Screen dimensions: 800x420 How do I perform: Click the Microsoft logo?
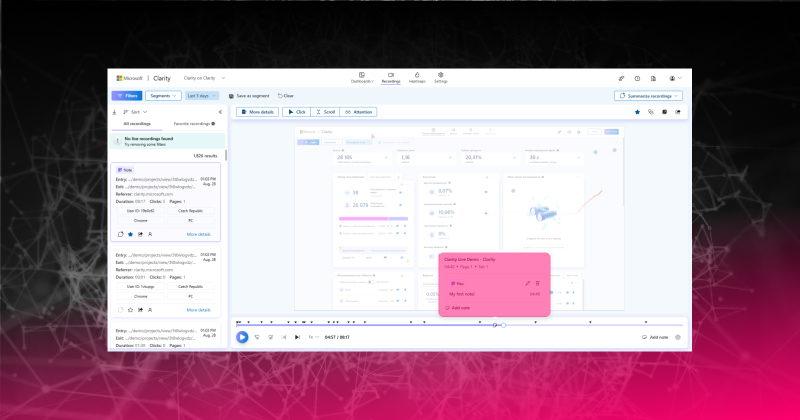[129, 78]
